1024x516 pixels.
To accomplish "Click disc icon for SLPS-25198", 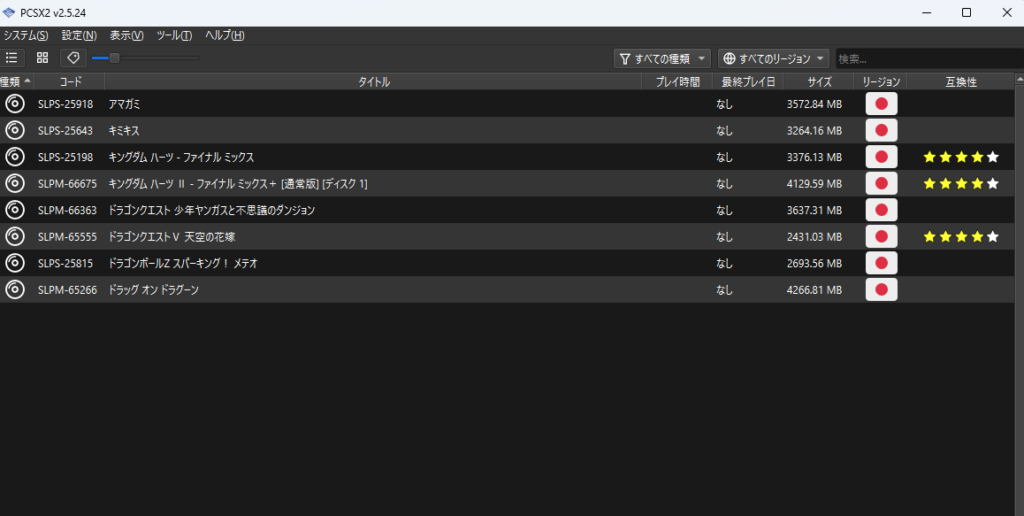I will tap(14, 157).
